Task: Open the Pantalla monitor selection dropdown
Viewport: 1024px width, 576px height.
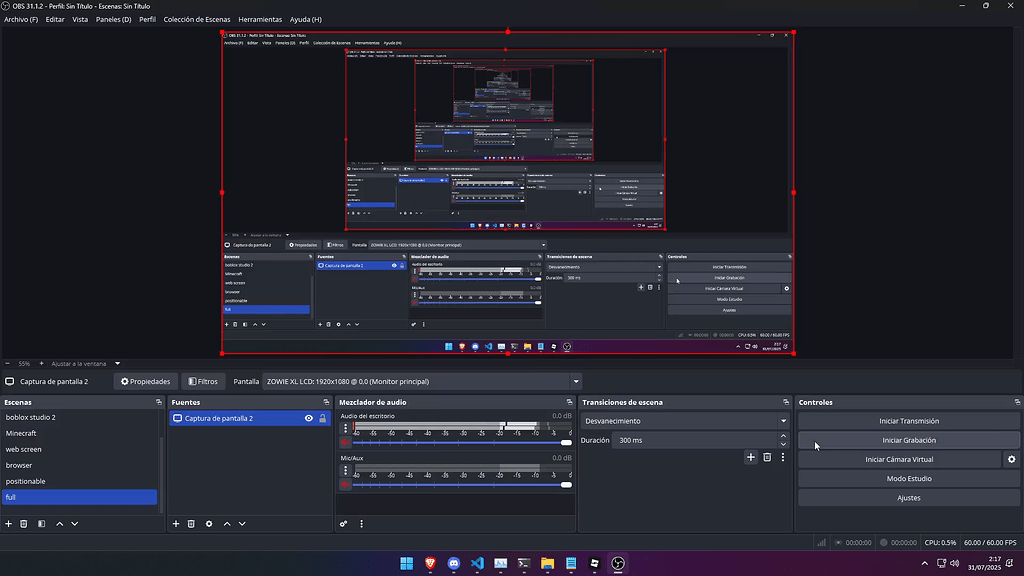Action: coord(420,381)
